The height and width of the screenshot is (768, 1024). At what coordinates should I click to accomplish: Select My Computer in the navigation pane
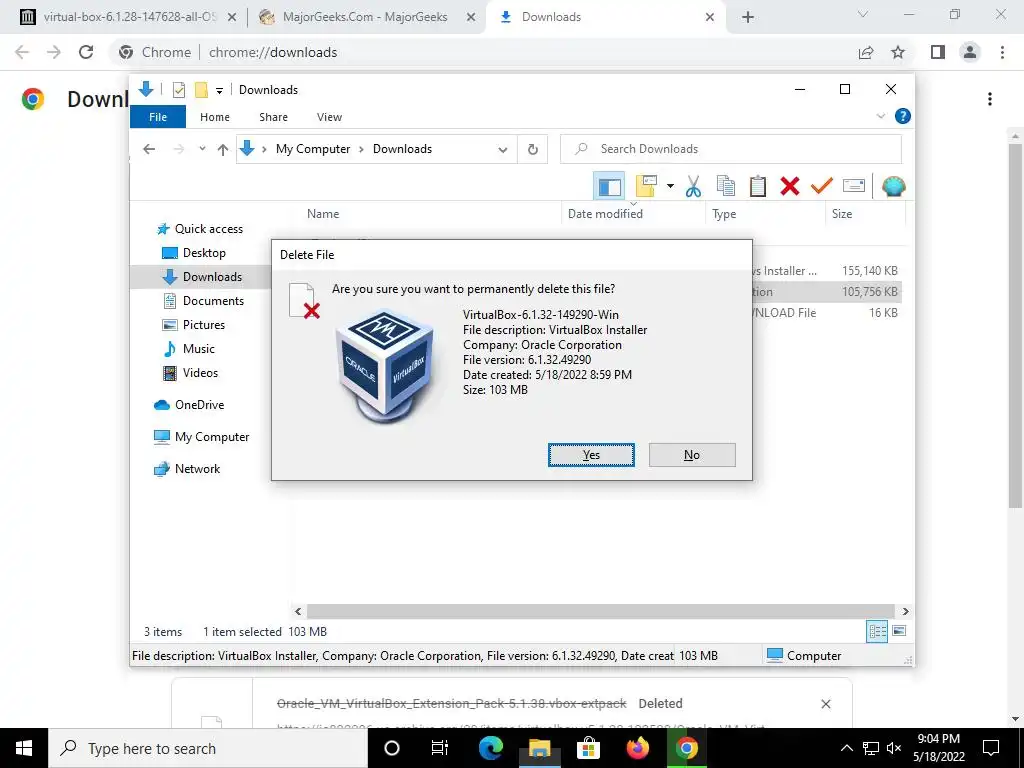point(202,437)
